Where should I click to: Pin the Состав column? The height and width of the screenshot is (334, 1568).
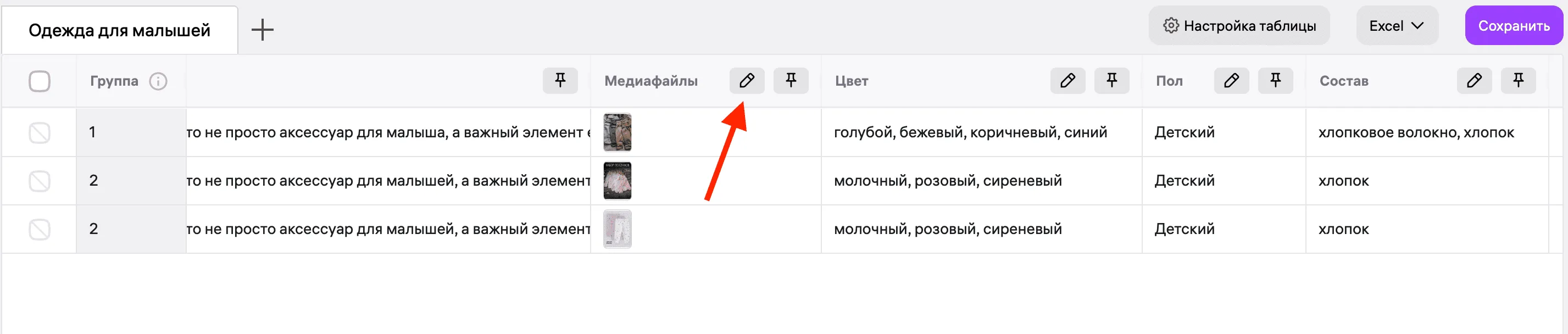(x=1518, y=80)
